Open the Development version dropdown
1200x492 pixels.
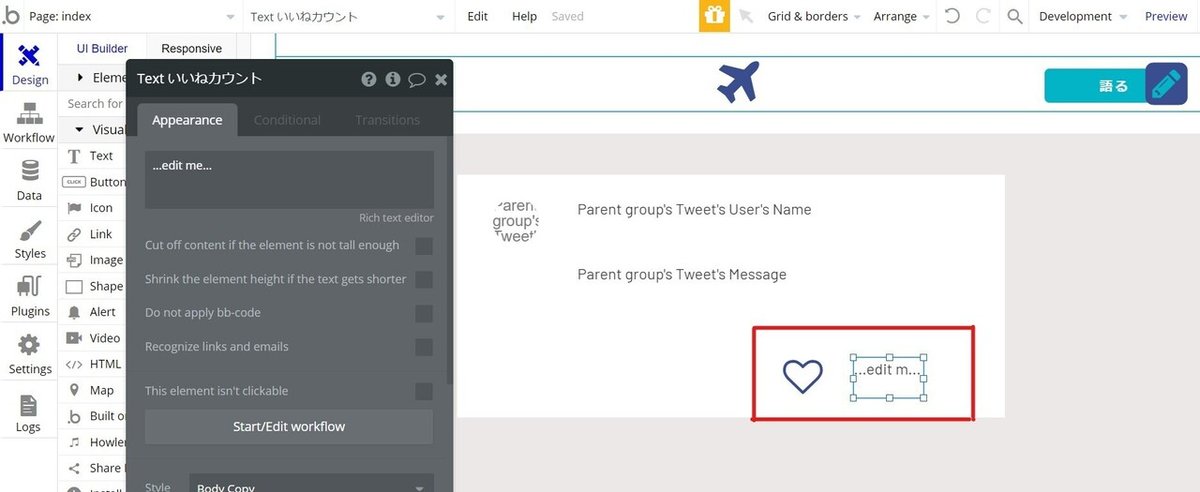[1083, 16]
